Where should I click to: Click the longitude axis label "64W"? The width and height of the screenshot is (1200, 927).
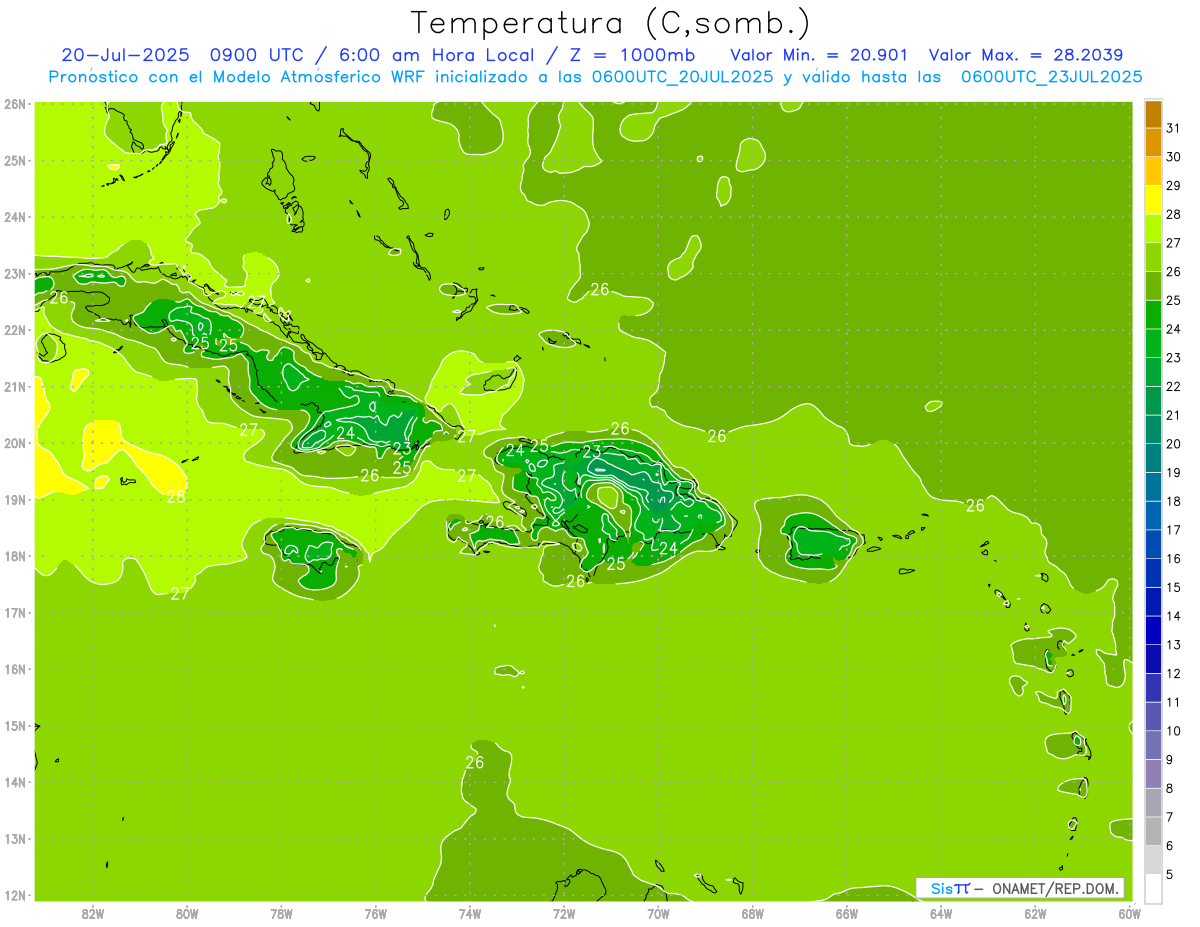point(941,914)
